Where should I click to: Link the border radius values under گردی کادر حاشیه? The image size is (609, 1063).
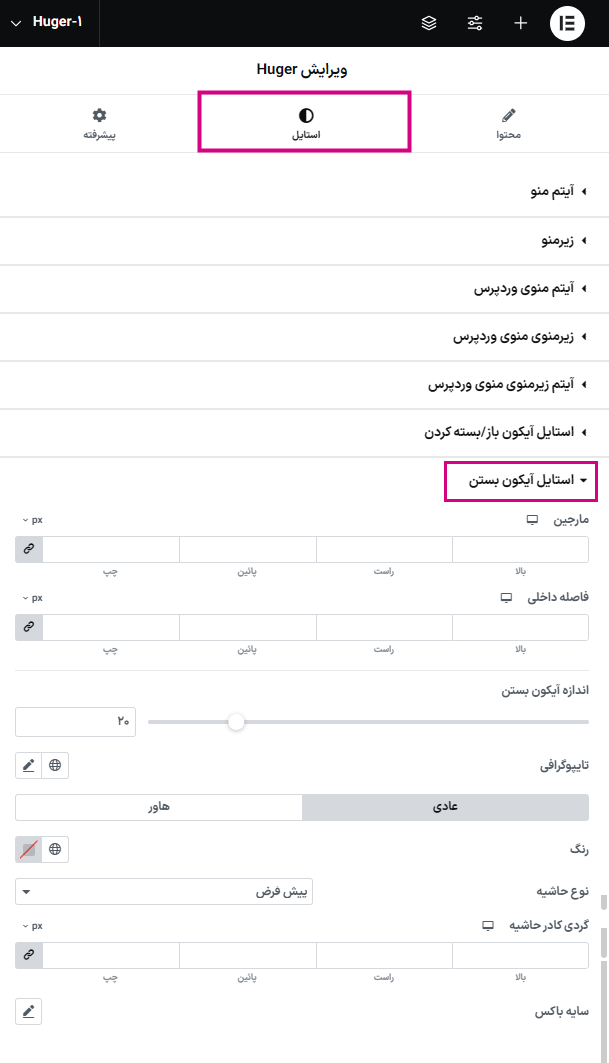pyautogui.click(x=27, y=955)
